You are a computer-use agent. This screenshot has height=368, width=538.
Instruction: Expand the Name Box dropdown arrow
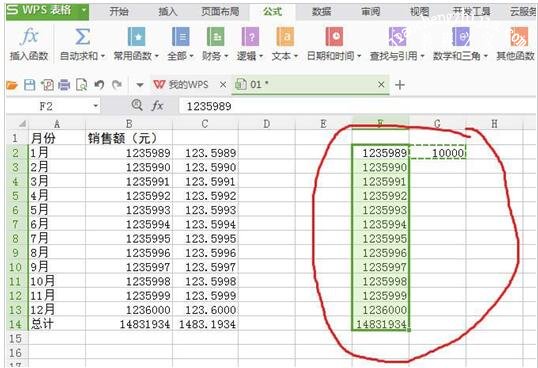96,106
